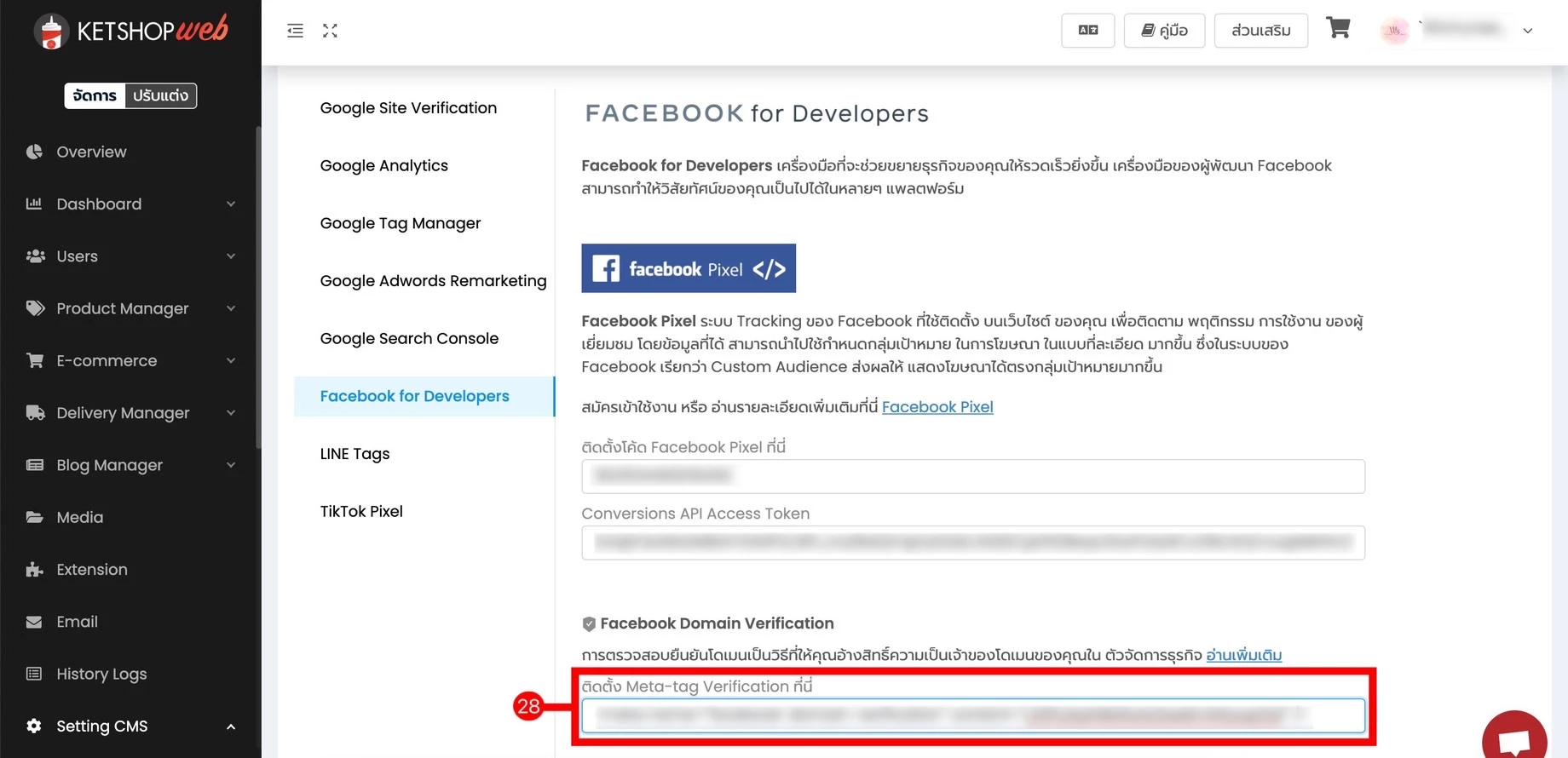This screenshot has height=758, width=1568.
Task: Click the Setting CMS gear icon
Action: tap(34, 726)
